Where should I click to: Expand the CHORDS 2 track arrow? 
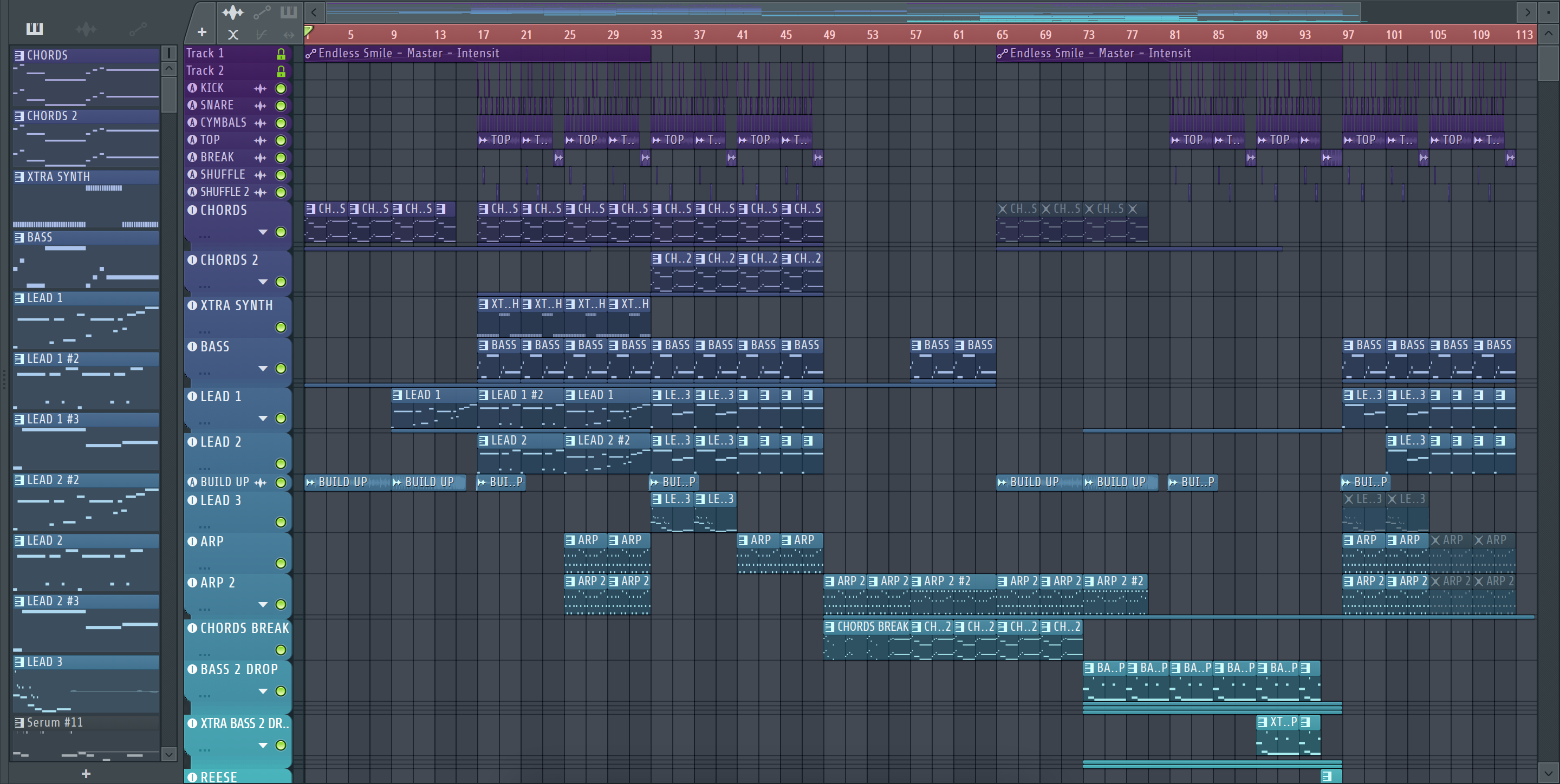(x=263, y=282)
